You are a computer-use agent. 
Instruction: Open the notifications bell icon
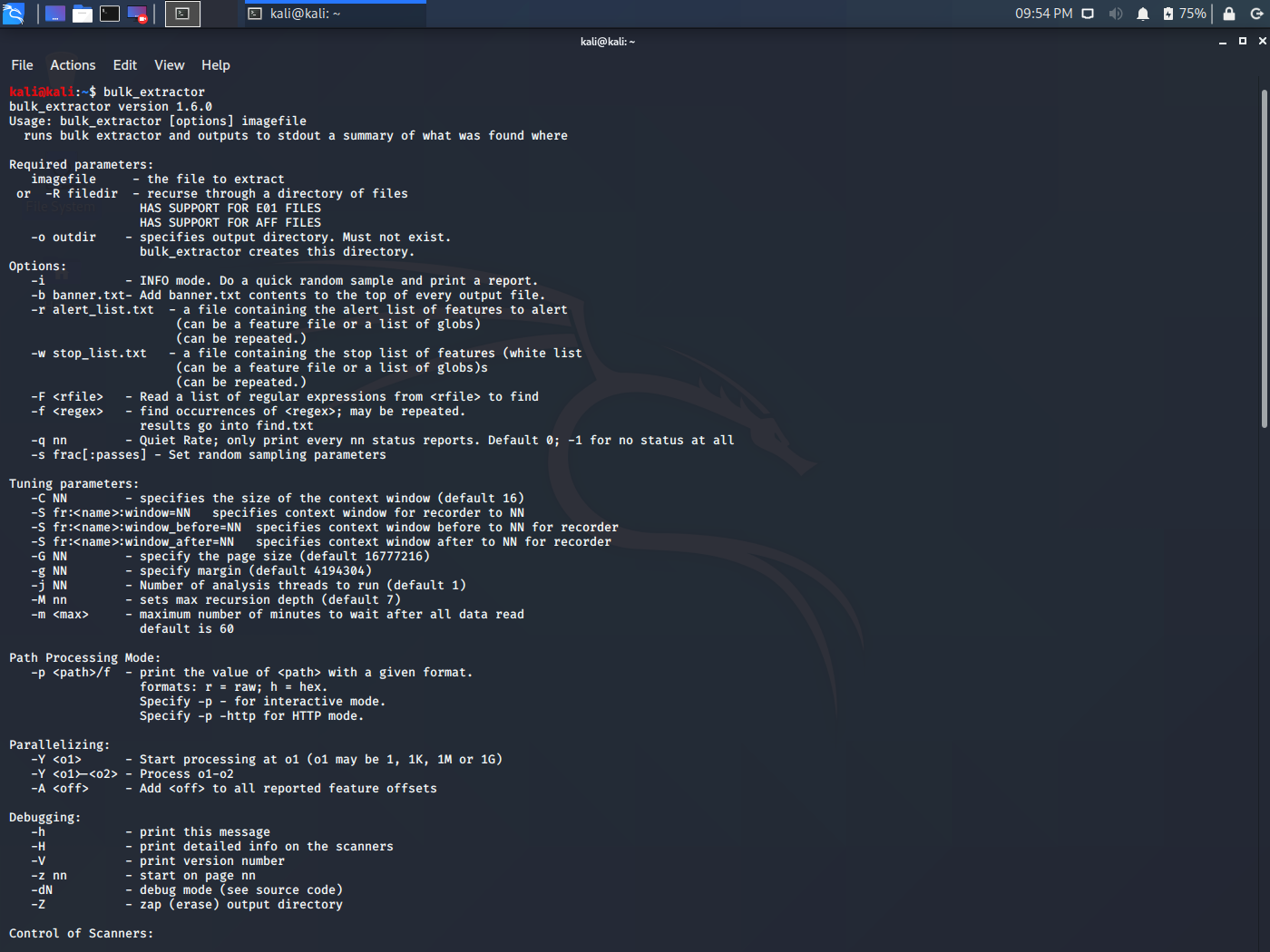click(1143, 14)
